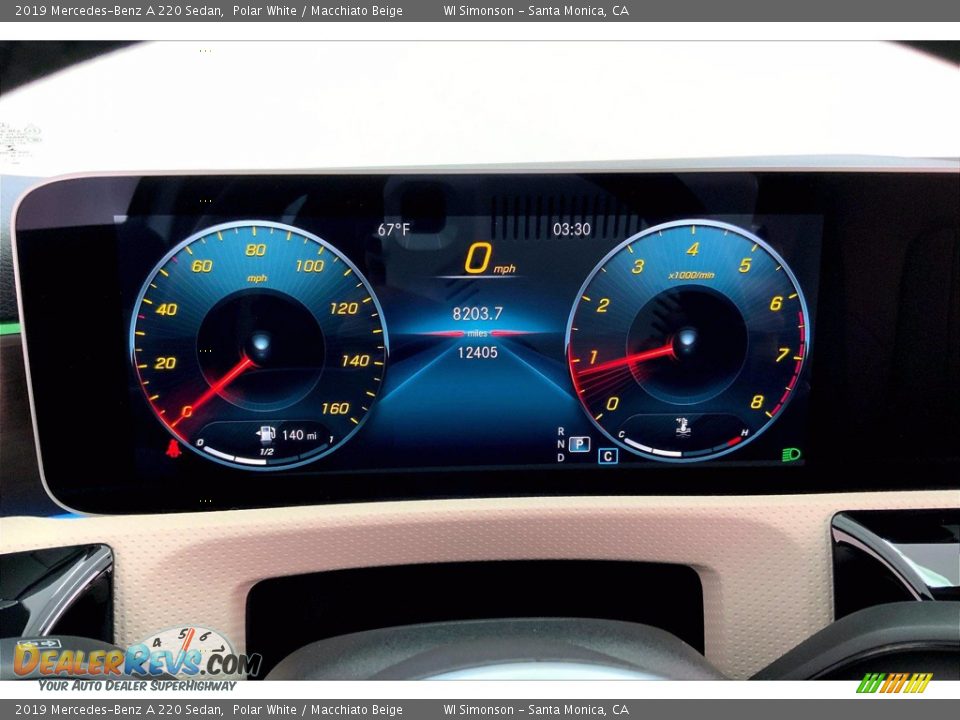960x720 pixels.
Task: Tap the 80 mark on speedometer
Action: [255, 249]
